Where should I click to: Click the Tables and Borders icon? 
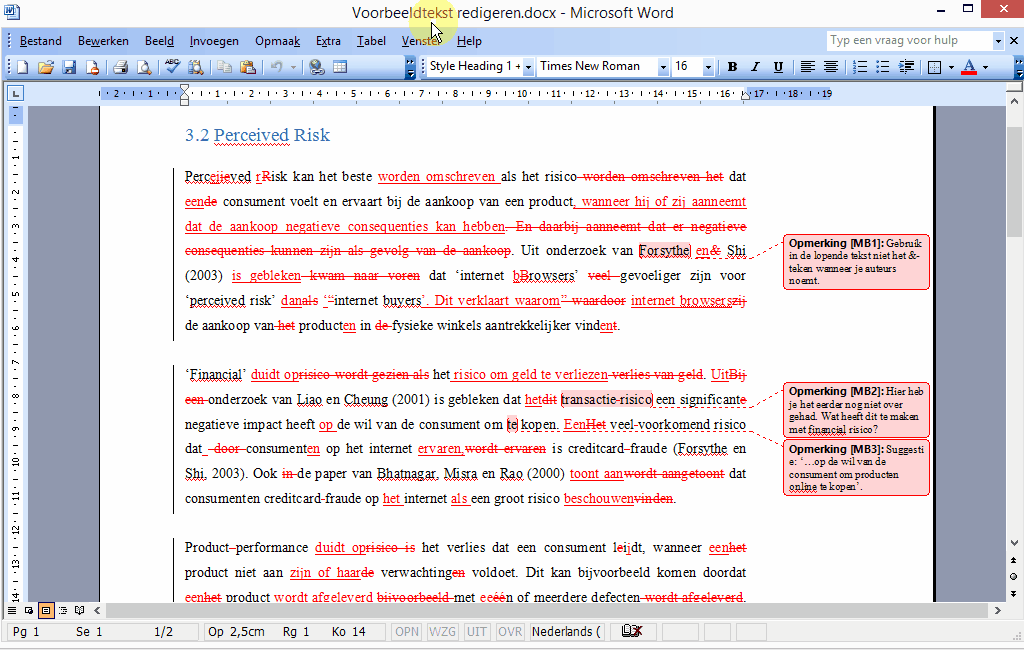[340, 67]
